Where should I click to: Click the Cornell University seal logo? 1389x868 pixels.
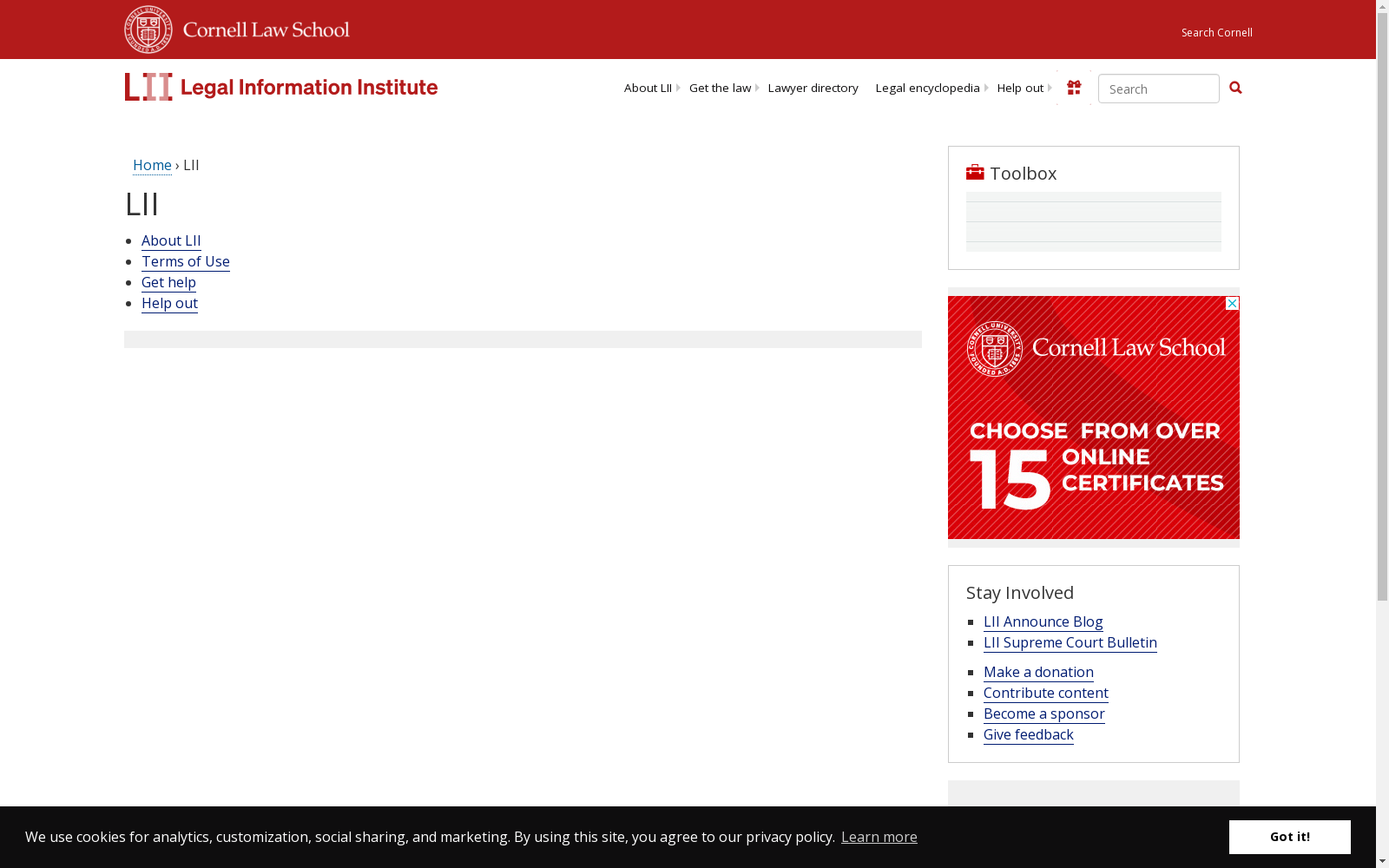148,30
